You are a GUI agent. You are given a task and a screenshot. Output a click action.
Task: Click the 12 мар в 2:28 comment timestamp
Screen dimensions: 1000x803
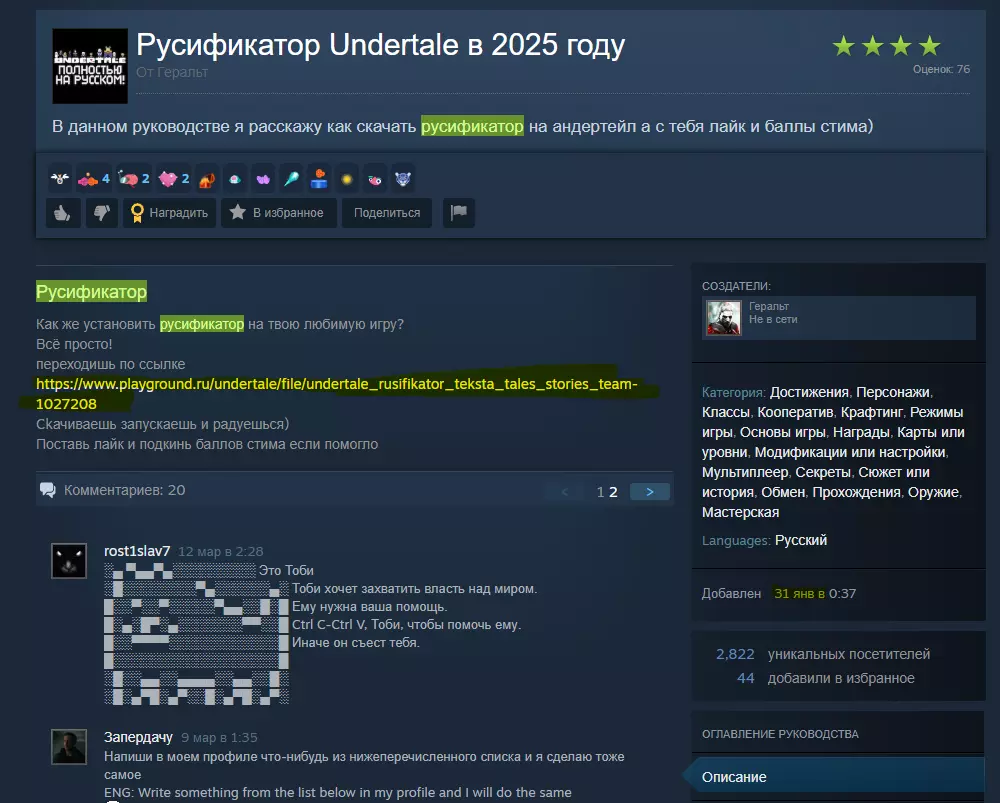click(220, 551)
